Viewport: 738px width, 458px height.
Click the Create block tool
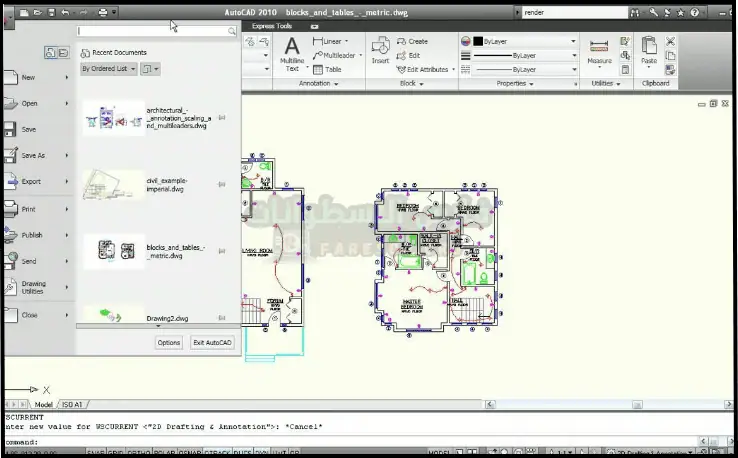coord(411,42)
